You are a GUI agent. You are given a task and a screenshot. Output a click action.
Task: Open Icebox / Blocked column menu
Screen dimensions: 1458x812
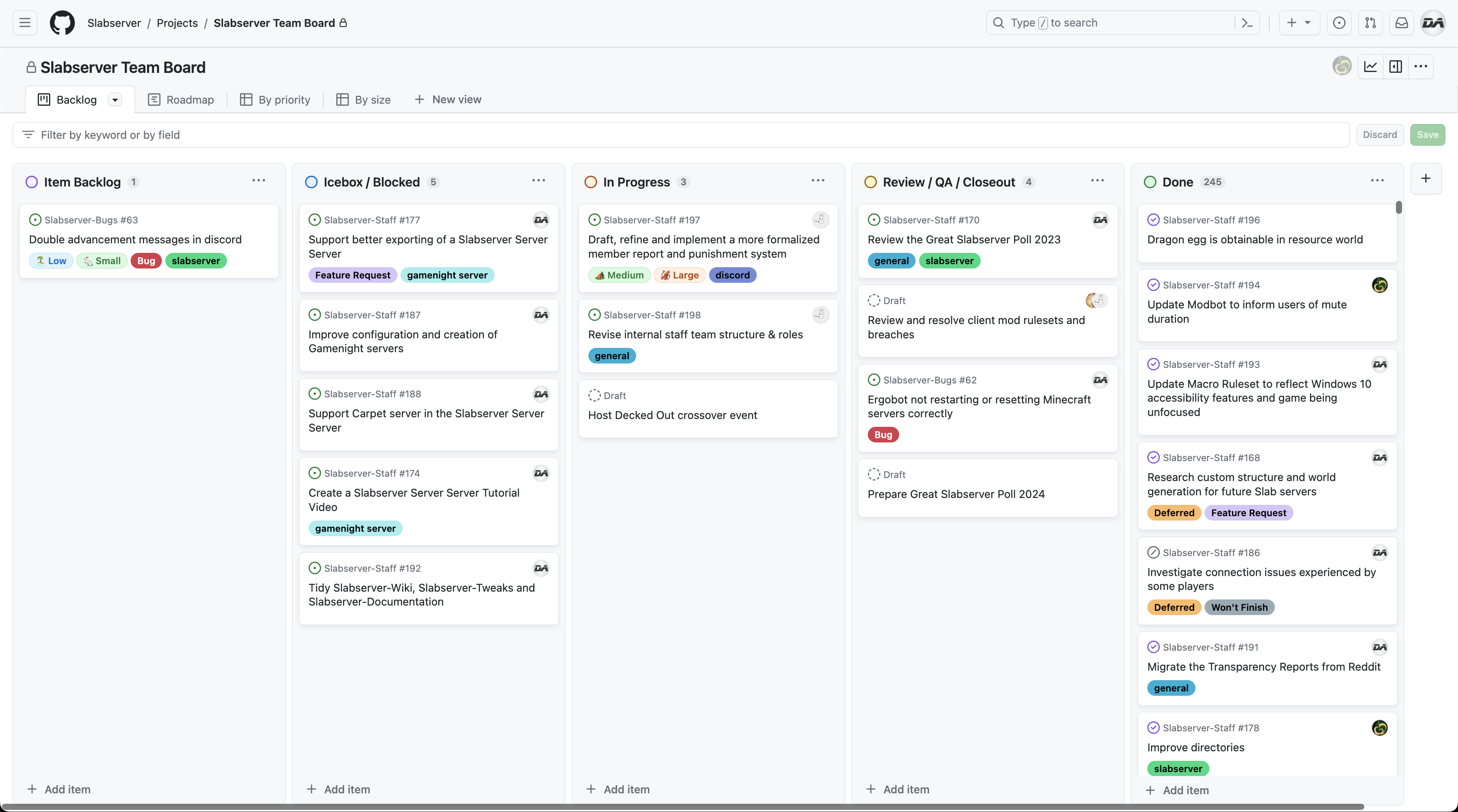tap(538, 180)
